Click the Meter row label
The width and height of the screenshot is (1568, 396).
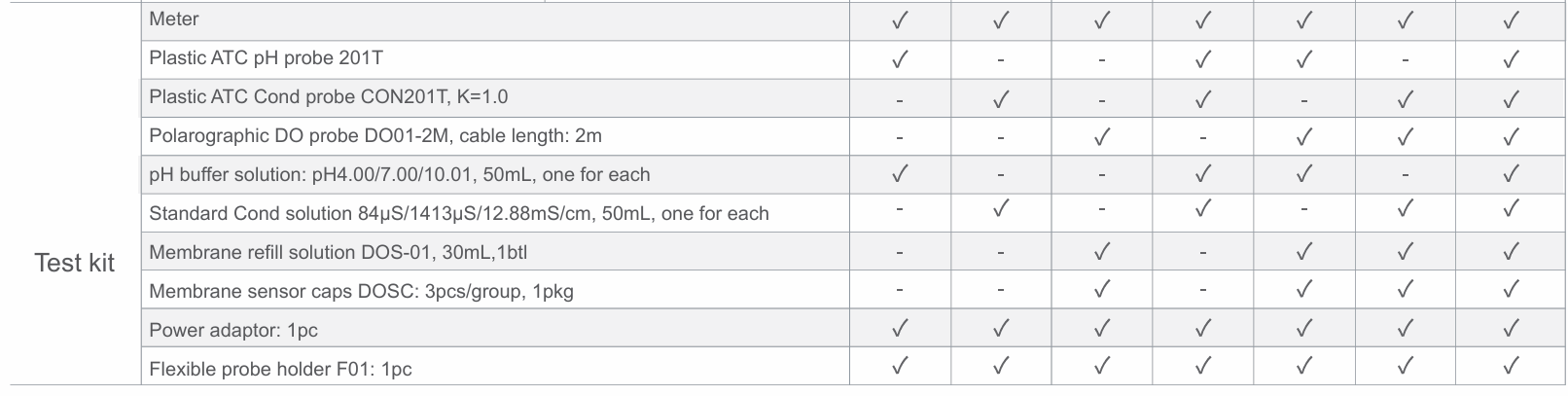(x=174, y=19)
